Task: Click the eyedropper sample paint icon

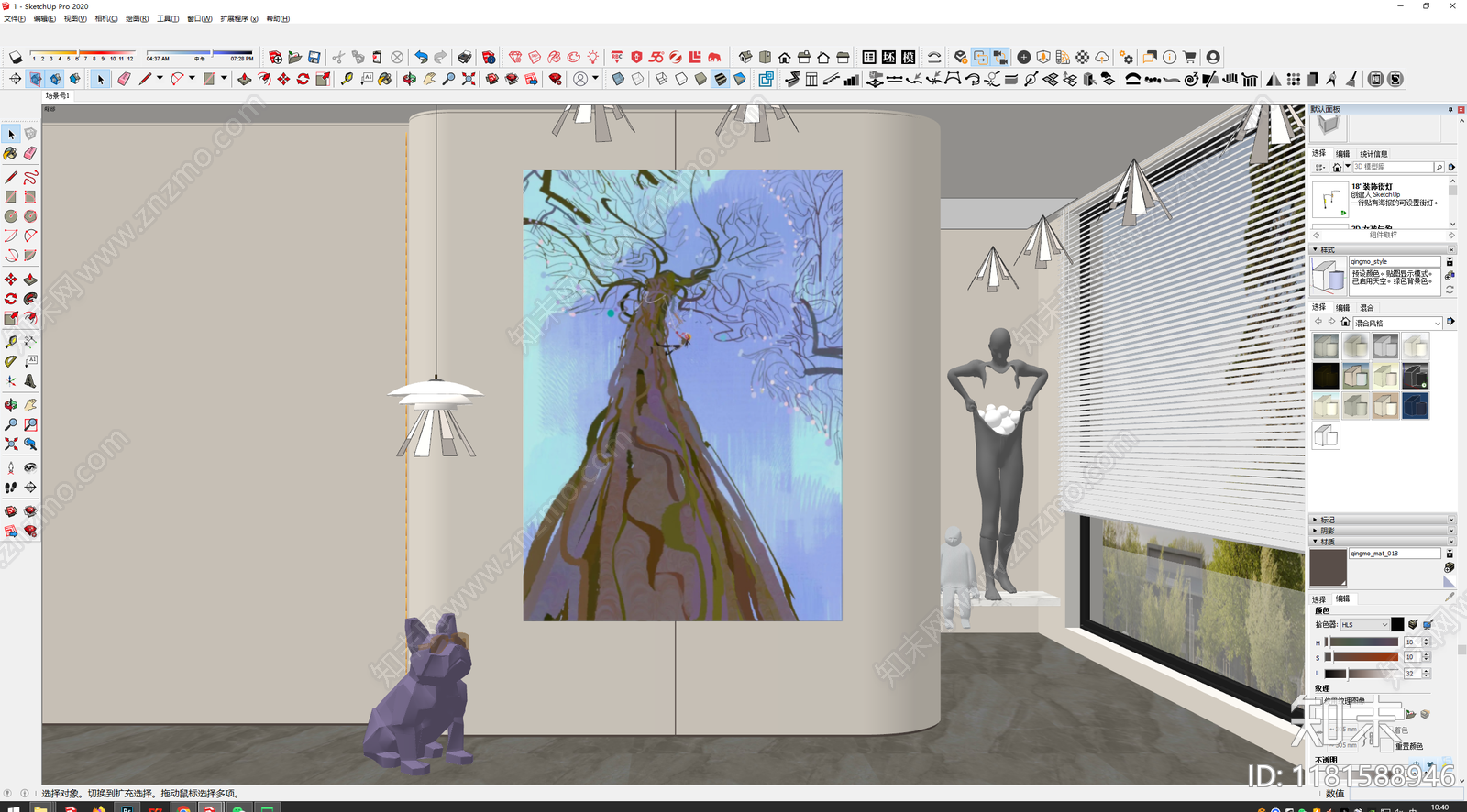Action: [1450, 597]
